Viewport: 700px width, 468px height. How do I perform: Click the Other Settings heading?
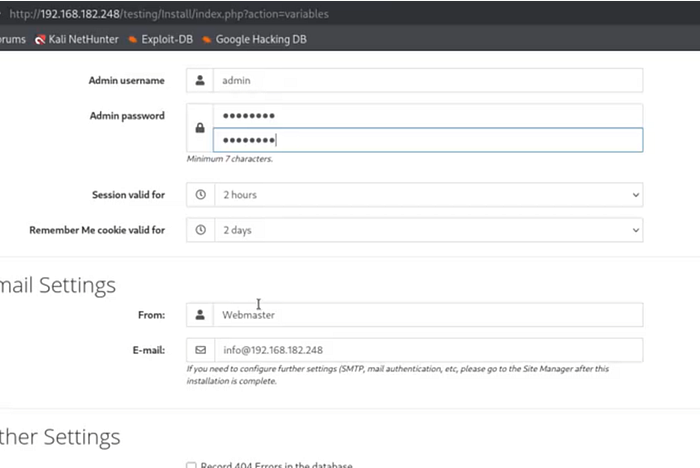pos(60,437)
